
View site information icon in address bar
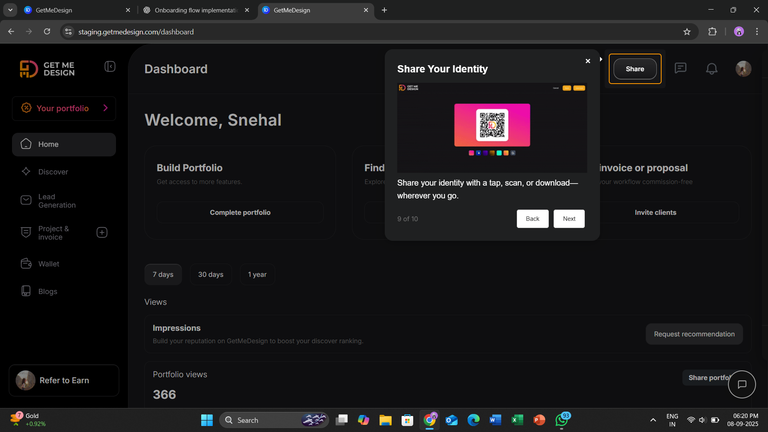(x=68, y=31)
